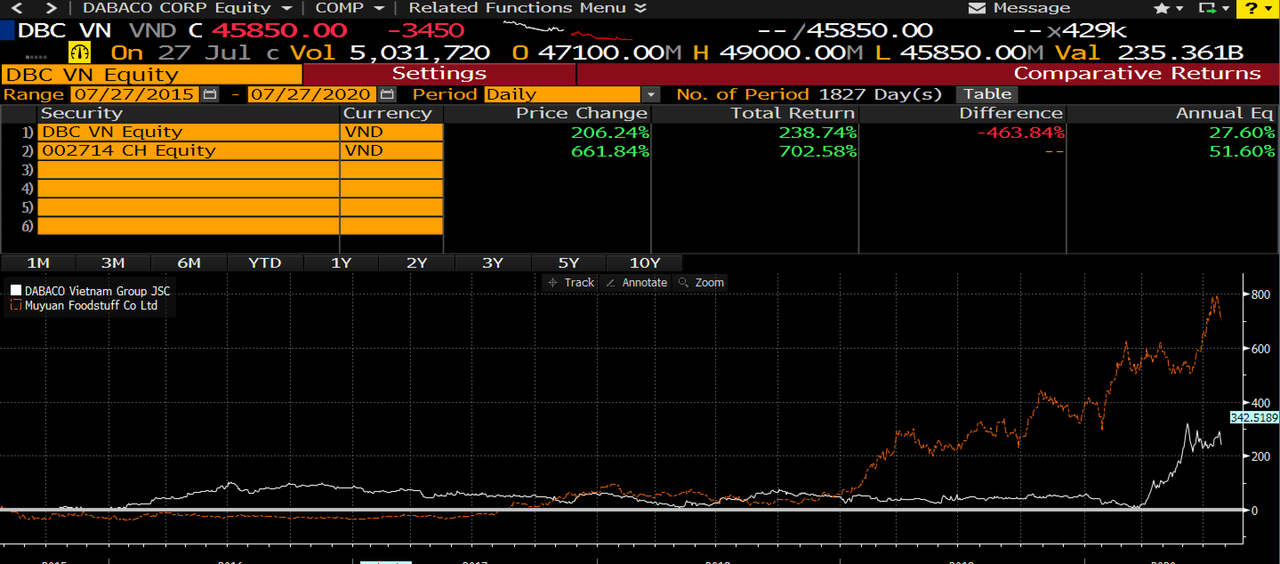Screen dimensions: 1280x564
Task: Click the Annotate pencil tool
Action: pyautogui.click(x=636, y=283)
